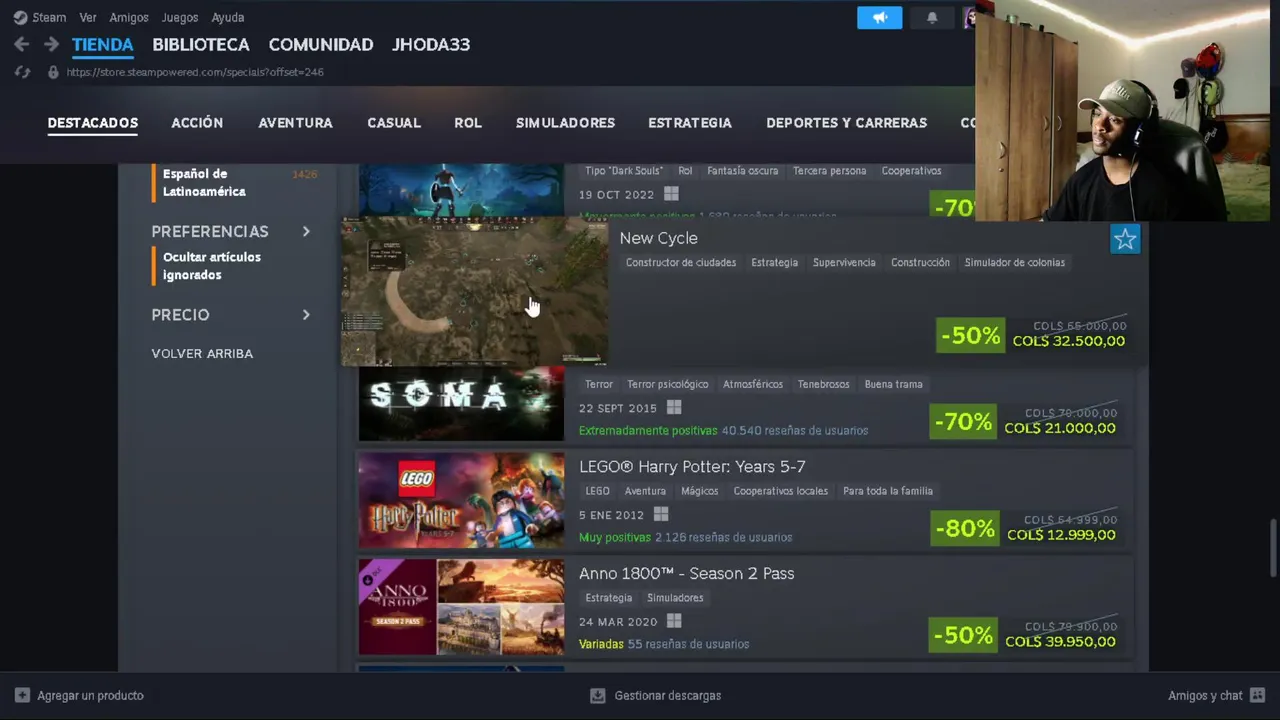This screenshot has width=1280, height=720.
Task: Go back with the left arrow
Action: 21,44
